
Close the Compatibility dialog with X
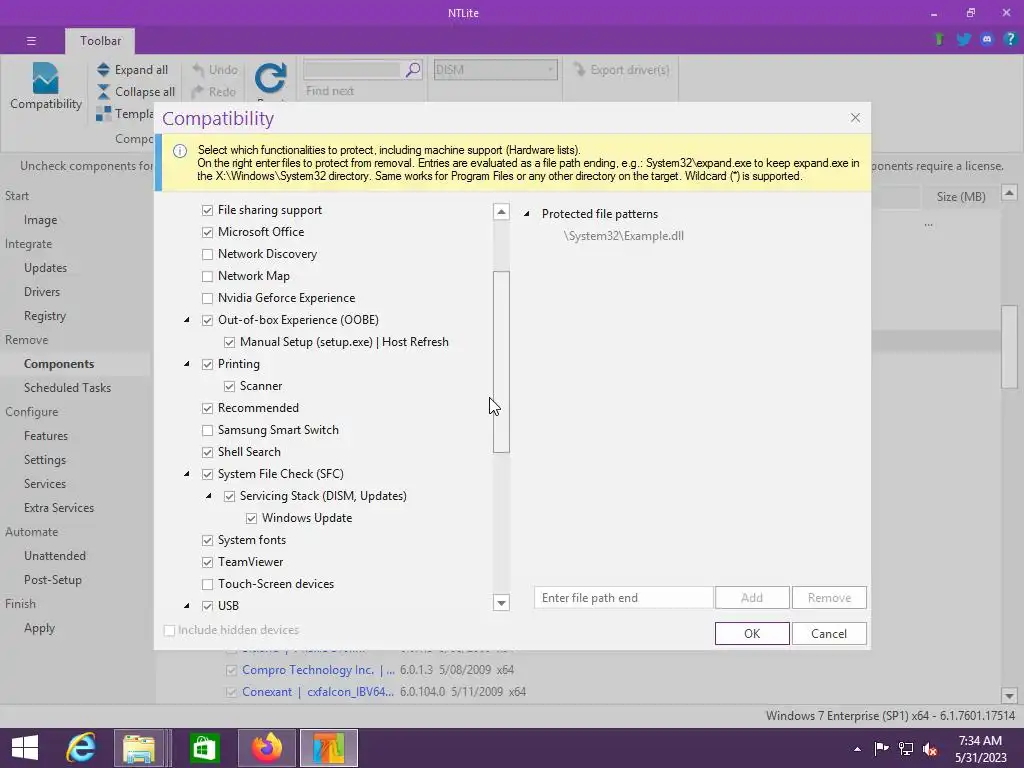click(x=856, y=118)
